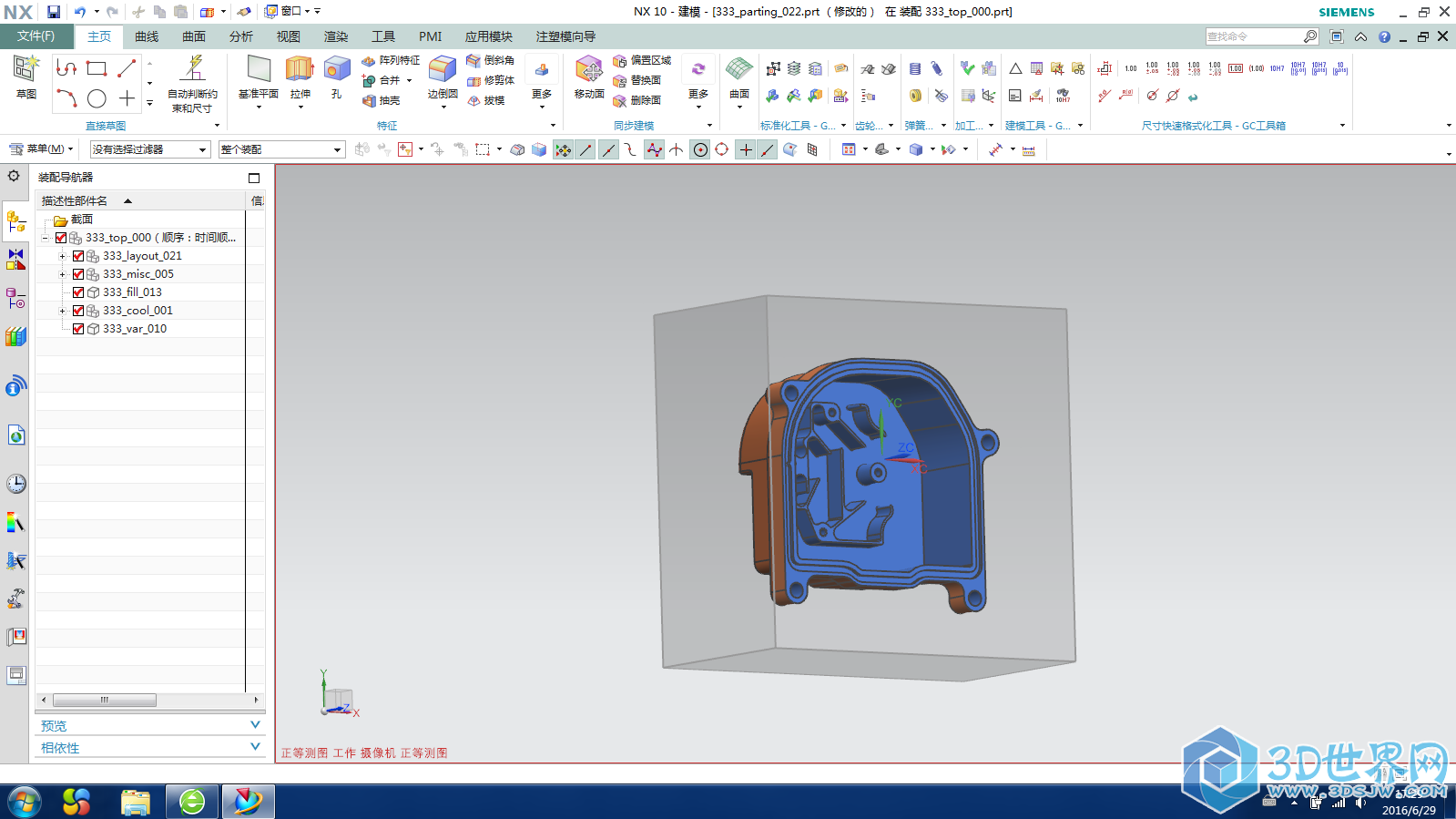This screenshot has height=819, width=1456.
Task: Toggle checkbox for 333_top_000
Action: pos(61,238)
